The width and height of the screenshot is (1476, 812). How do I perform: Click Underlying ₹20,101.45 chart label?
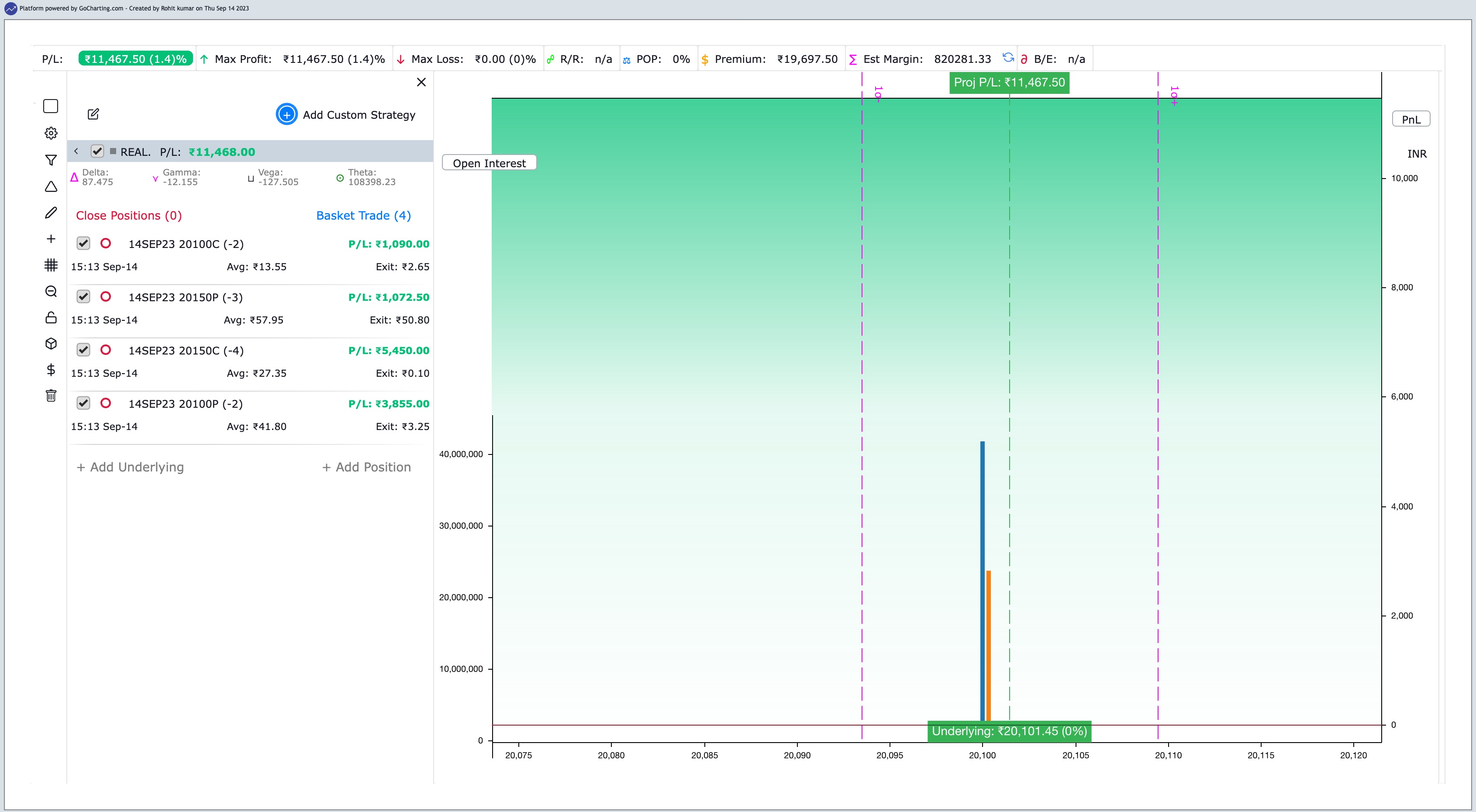coord(1009,731)
